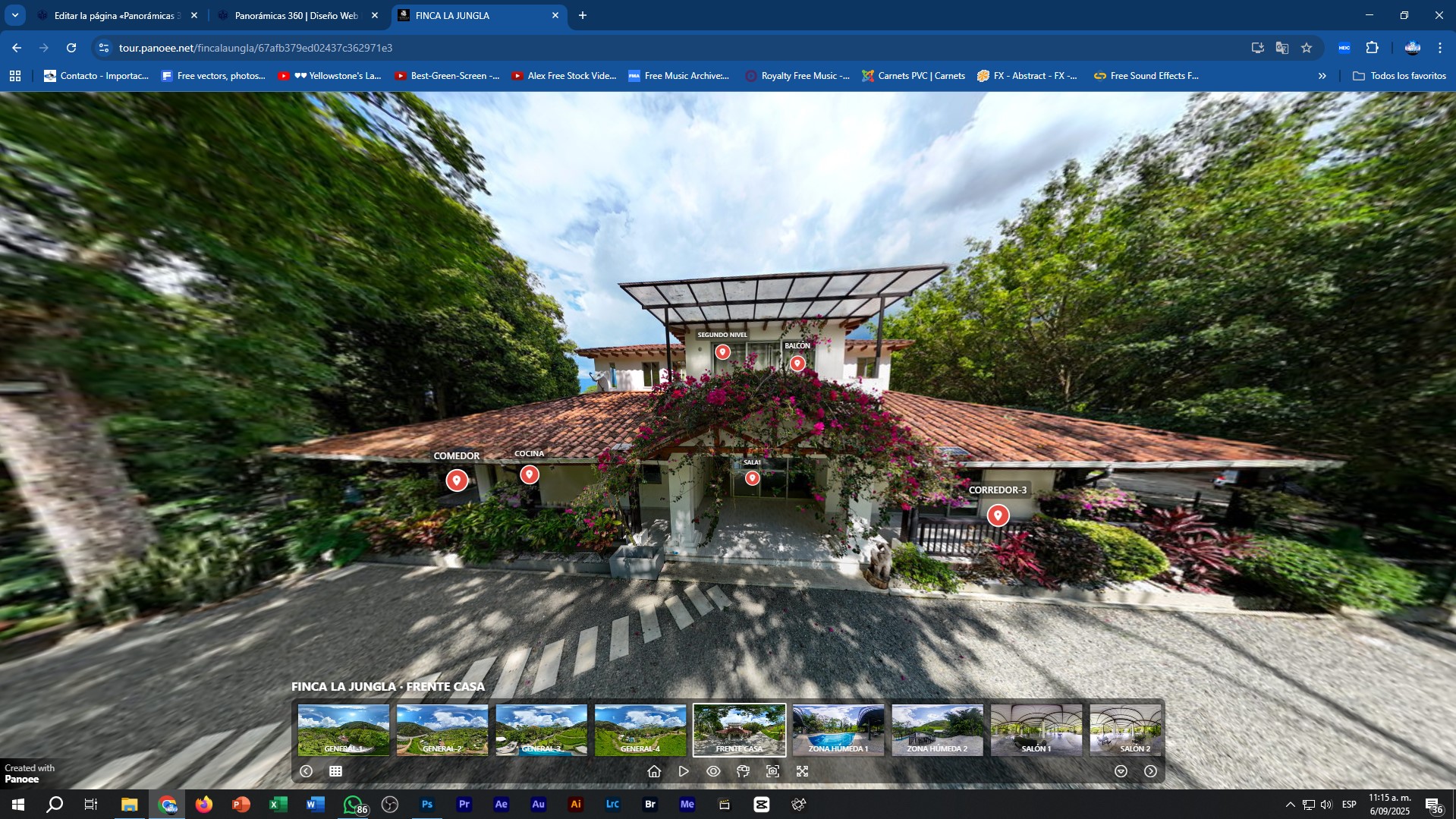Collapse the thumbnail strip with down chevron
1456x819 pixels.
1121,771
